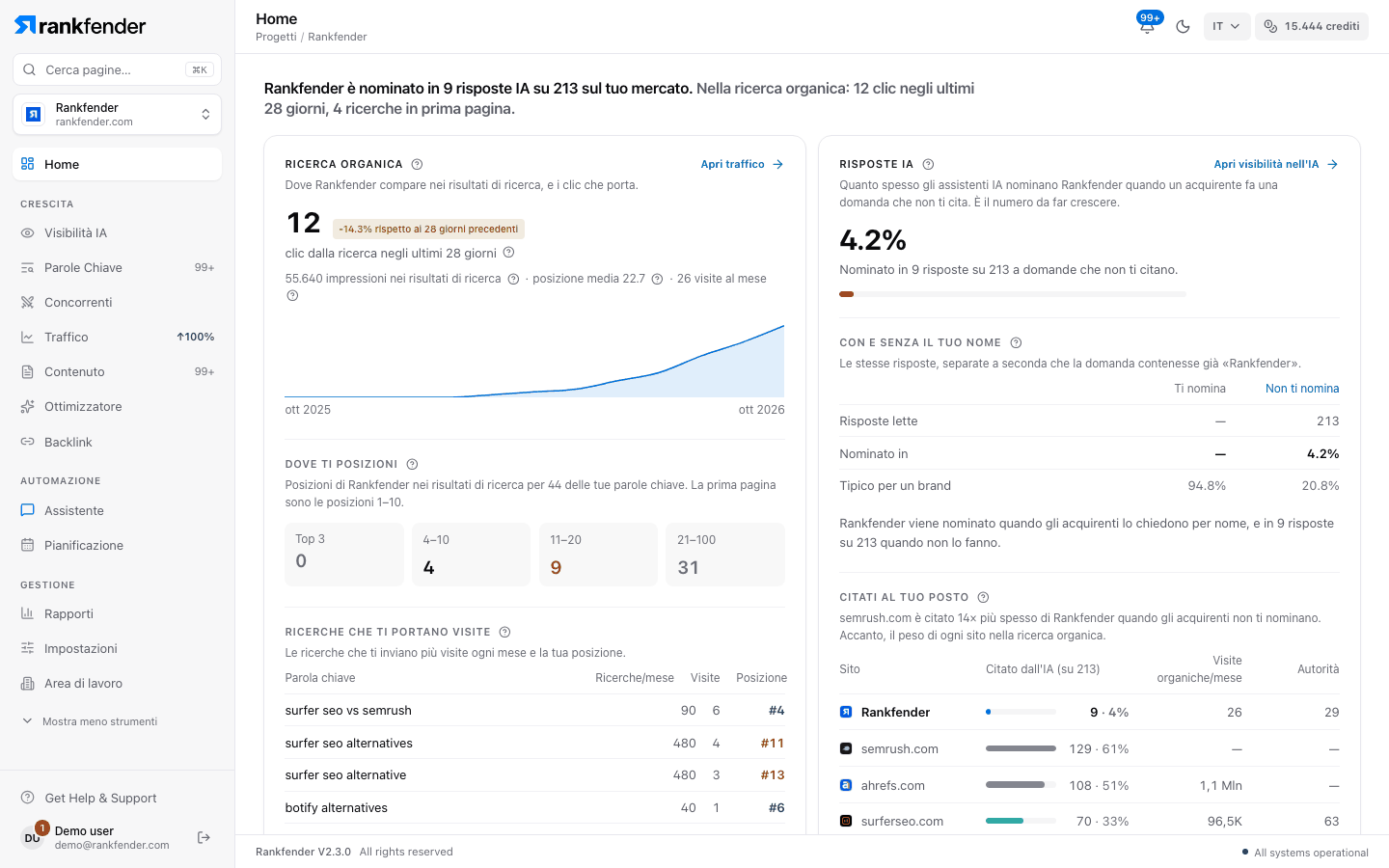This screenshot has width=1389, height=868.
Task: Click the Backlink link icon
Action: 28,442
